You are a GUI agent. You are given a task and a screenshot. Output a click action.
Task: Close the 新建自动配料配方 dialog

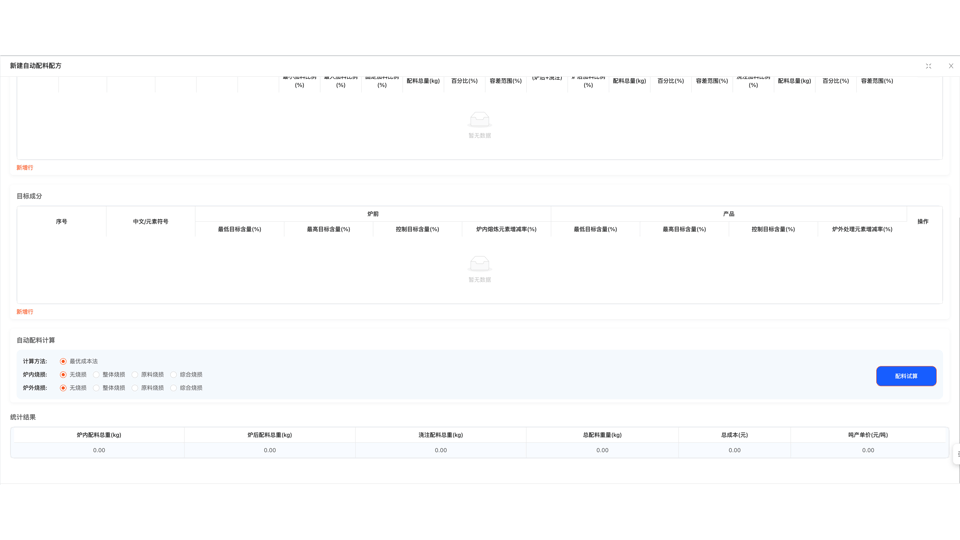(951, 66)
